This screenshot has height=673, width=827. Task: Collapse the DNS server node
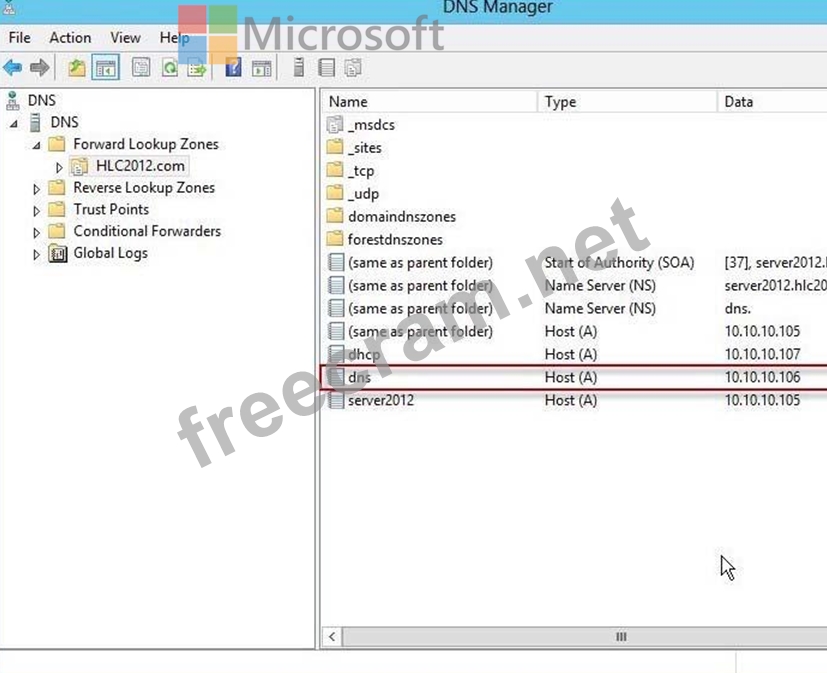tap(14, 123)
